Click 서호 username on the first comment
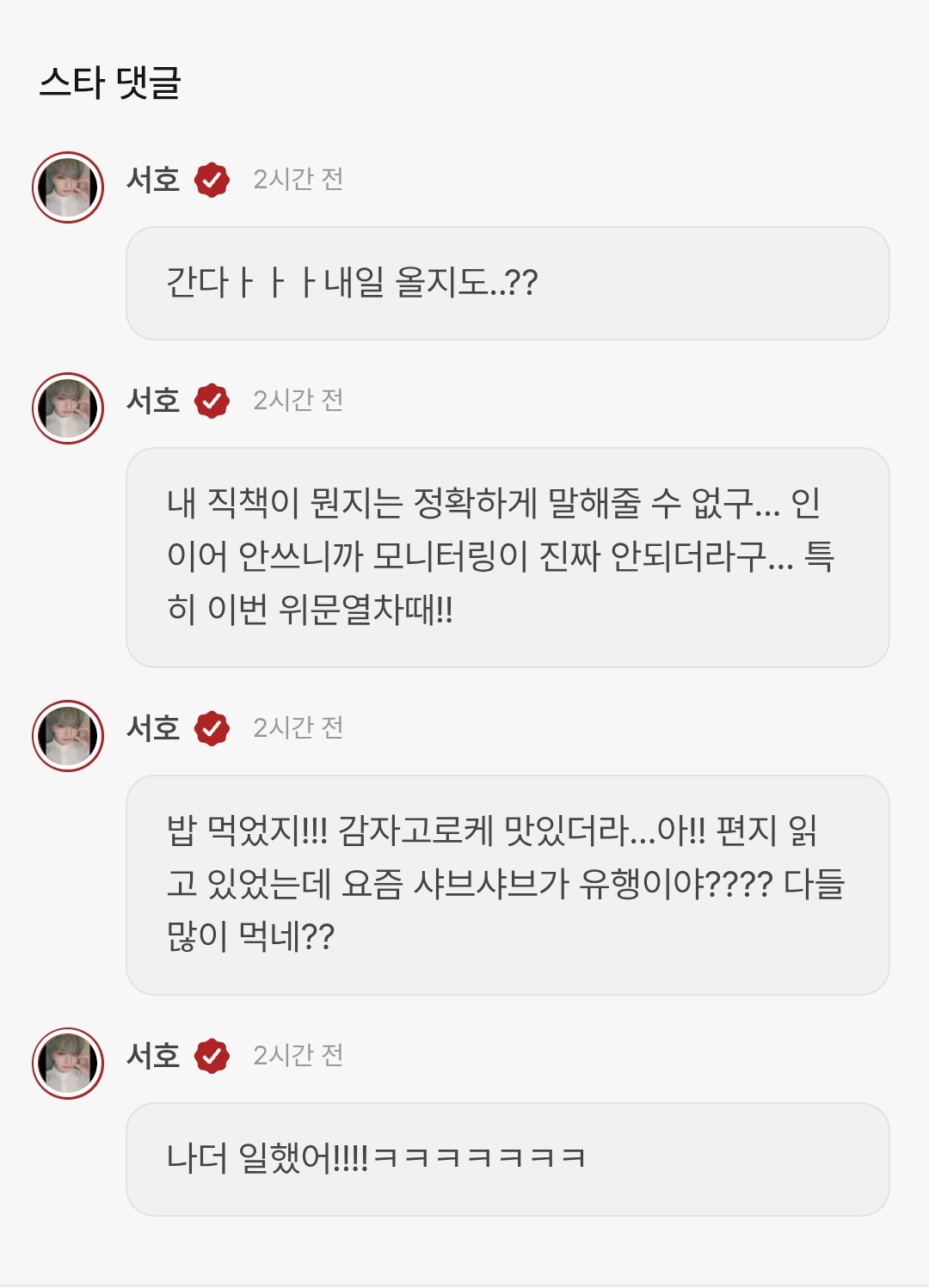Viewport: 929px width, 1288px height. 153,180
